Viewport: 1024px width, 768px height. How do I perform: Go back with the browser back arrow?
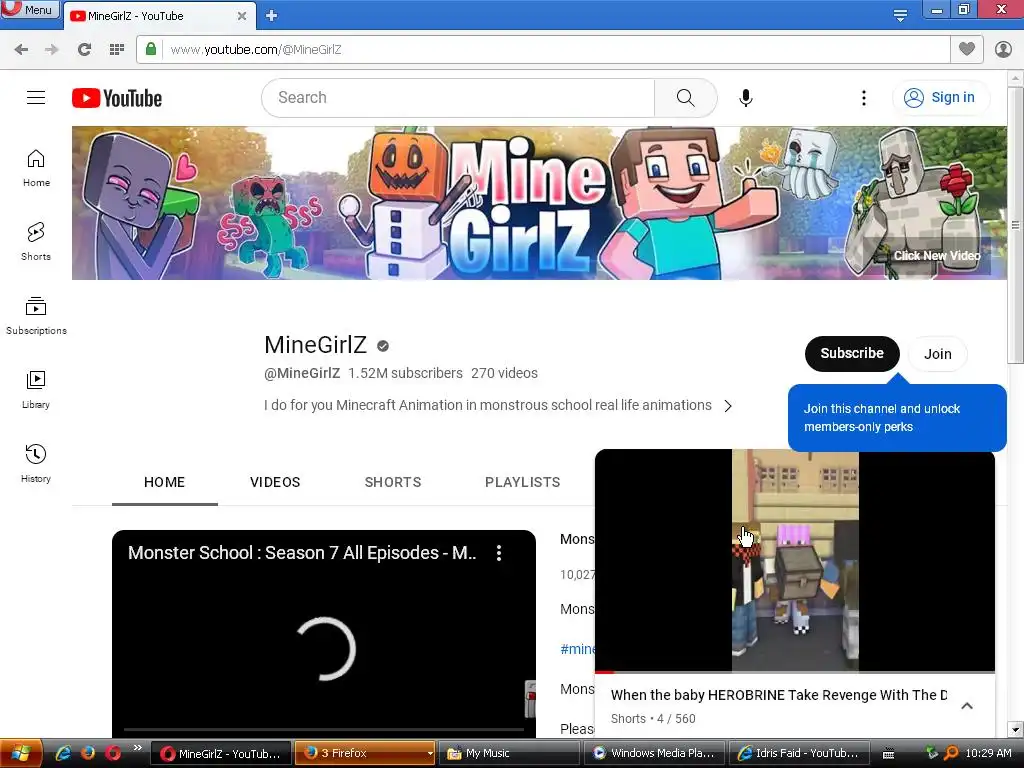[x=21, y=50]
